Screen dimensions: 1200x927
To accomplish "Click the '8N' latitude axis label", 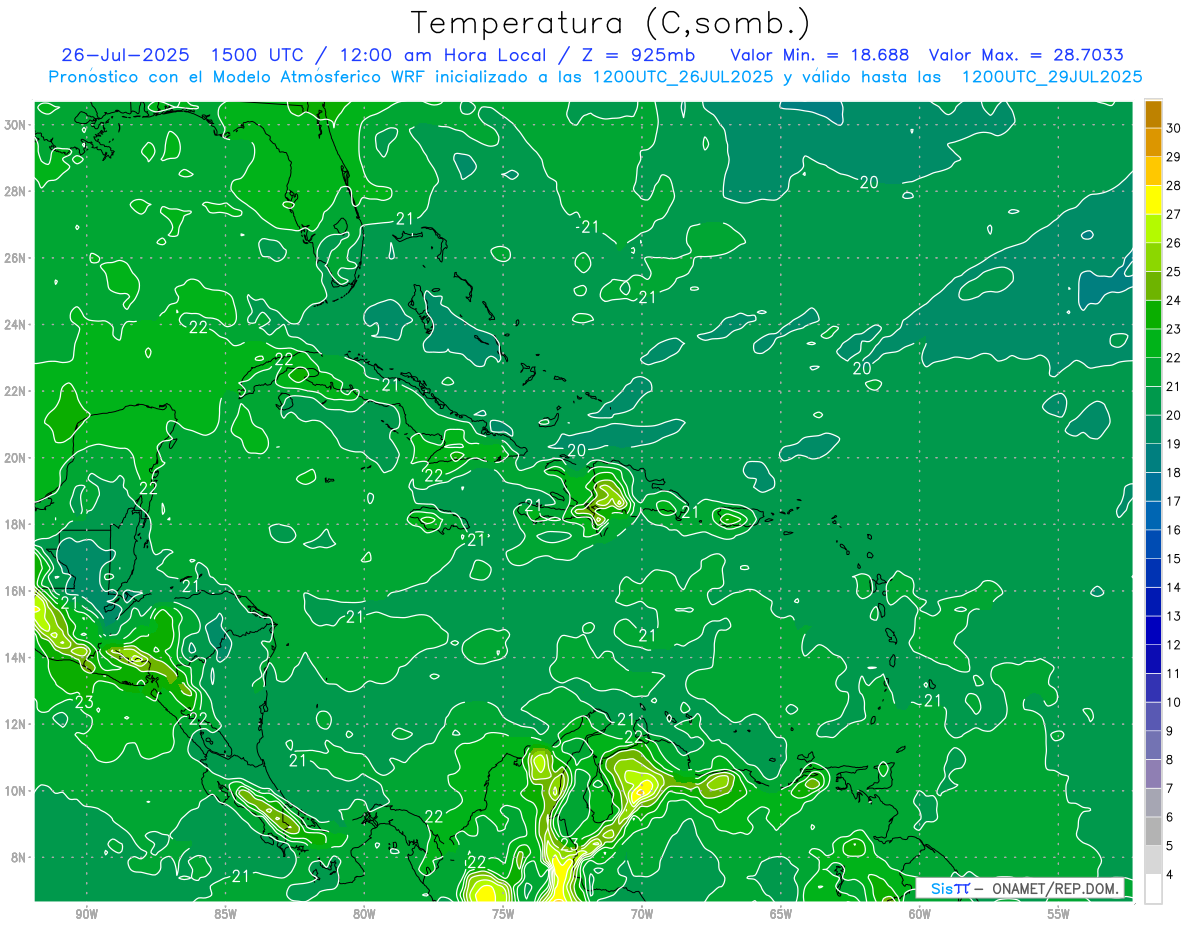I will click(x=19, y=857).
